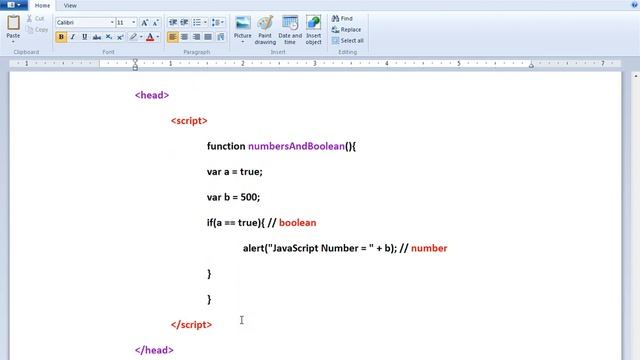This screenshot has height=360, width=640.
Task: Click the line 'var a = true;'
Action: (x=235, y=172)
